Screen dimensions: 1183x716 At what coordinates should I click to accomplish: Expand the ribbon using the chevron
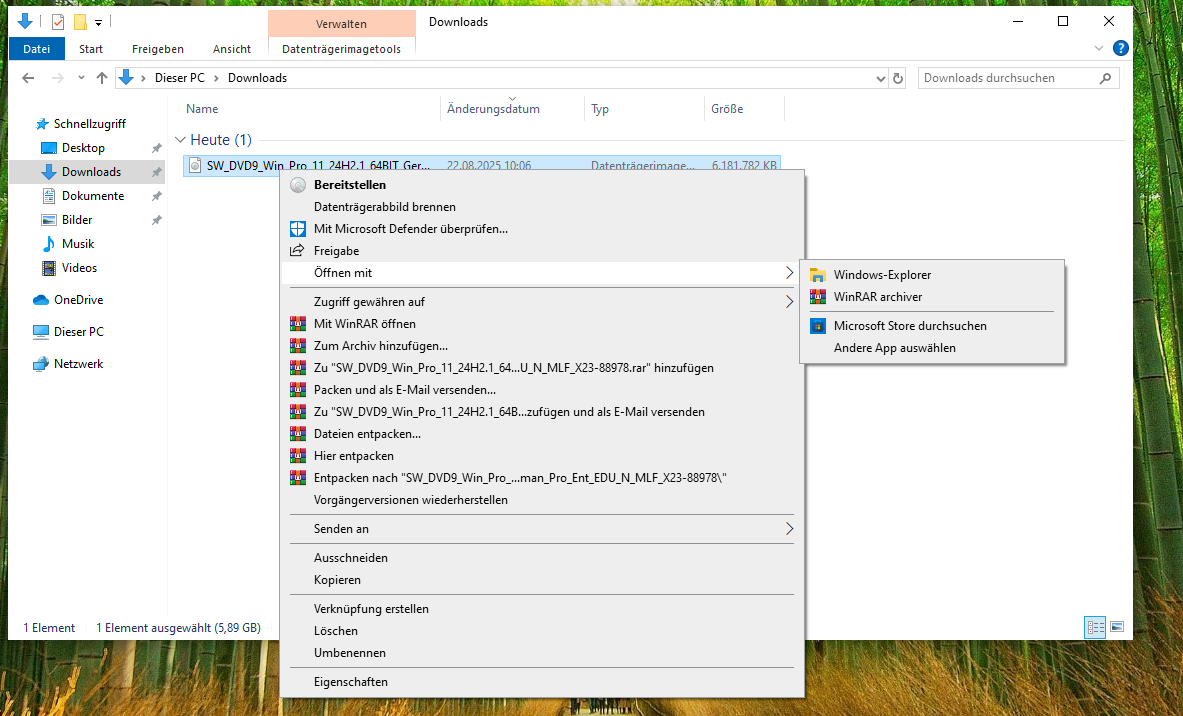tap(1099, 48)
